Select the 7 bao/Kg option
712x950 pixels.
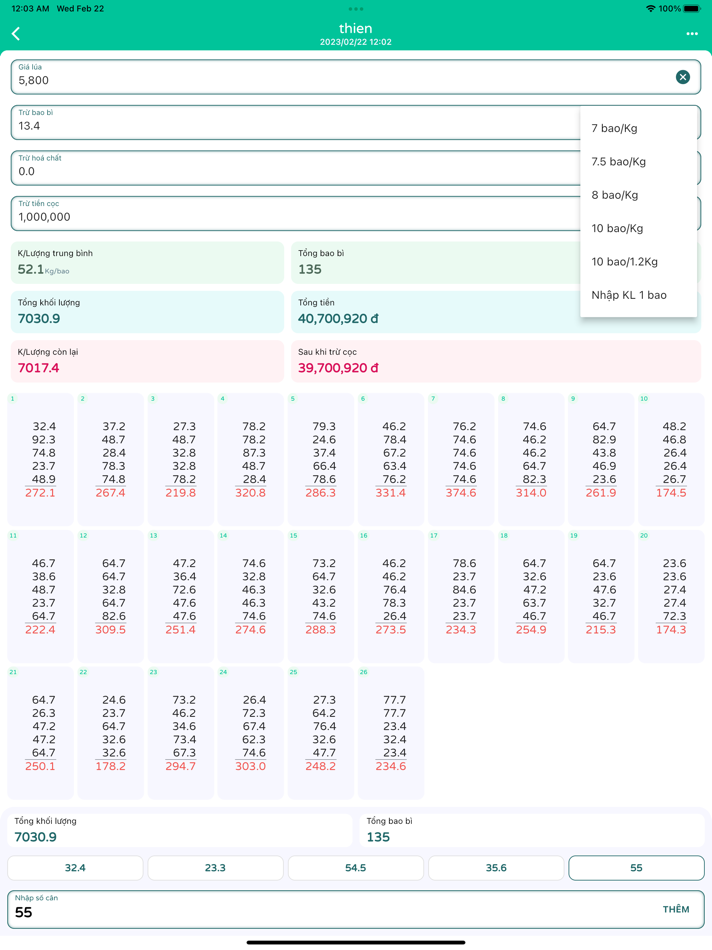[x=638, y=128]
